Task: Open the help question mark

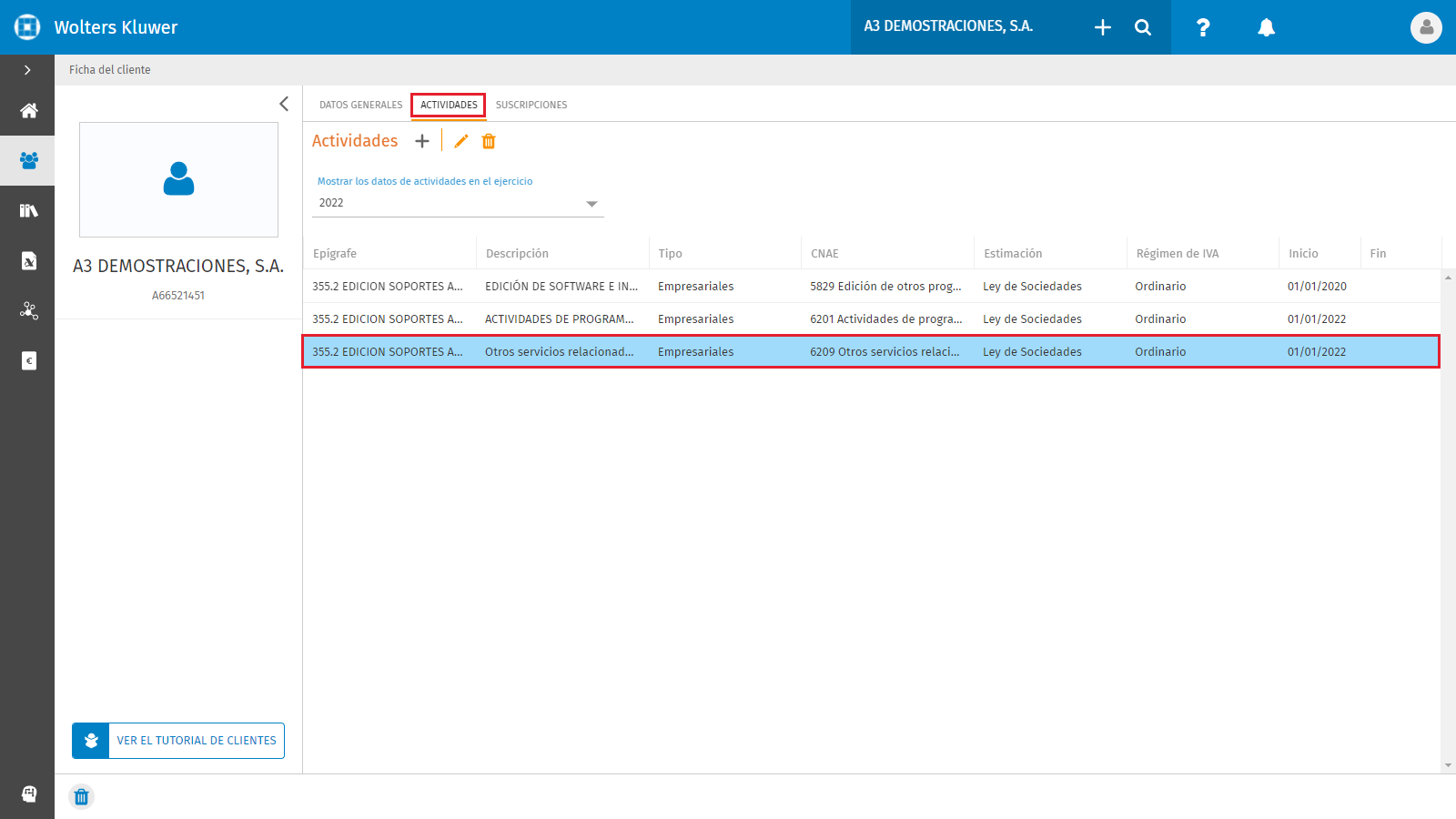Action: tap(1203, 27)
